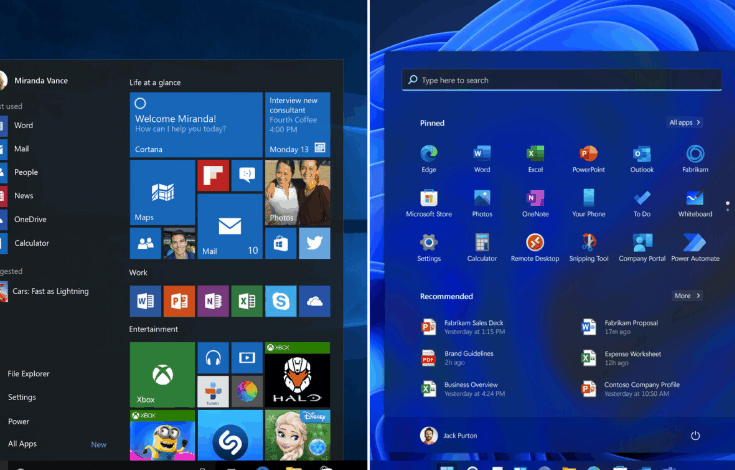Screen dimensions: 735x470
Task: Expand More recommended items
Action: pos(687,296)
